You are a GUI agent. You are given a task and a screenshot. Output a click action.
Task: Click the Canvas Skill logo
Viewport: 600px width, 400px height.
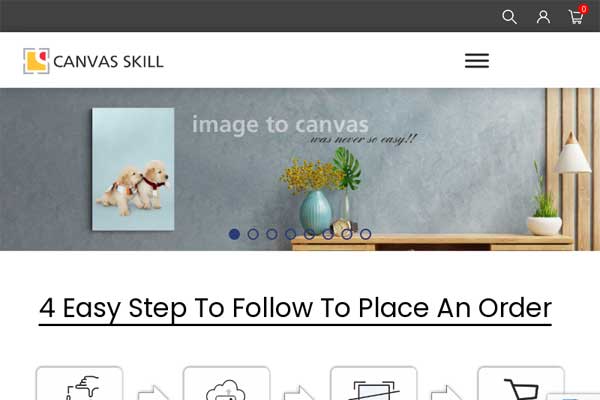[x=93, y=61]
